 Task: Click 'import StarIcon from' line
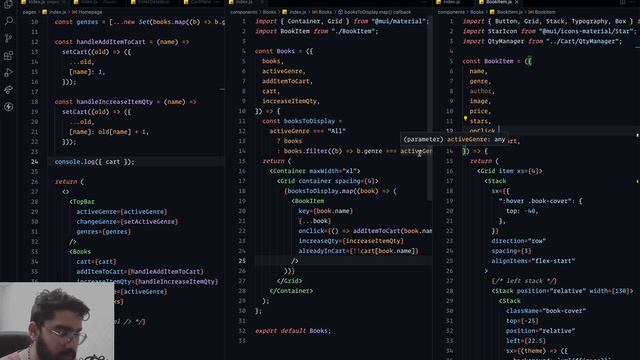549,31
